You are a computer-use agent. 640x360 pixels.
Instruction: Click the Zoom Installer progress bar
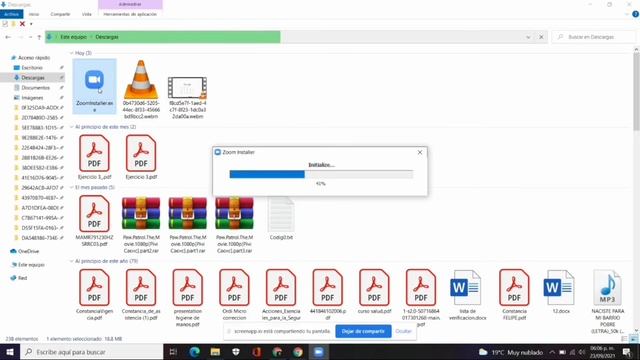pyautogui.click(x=321, y=175)
